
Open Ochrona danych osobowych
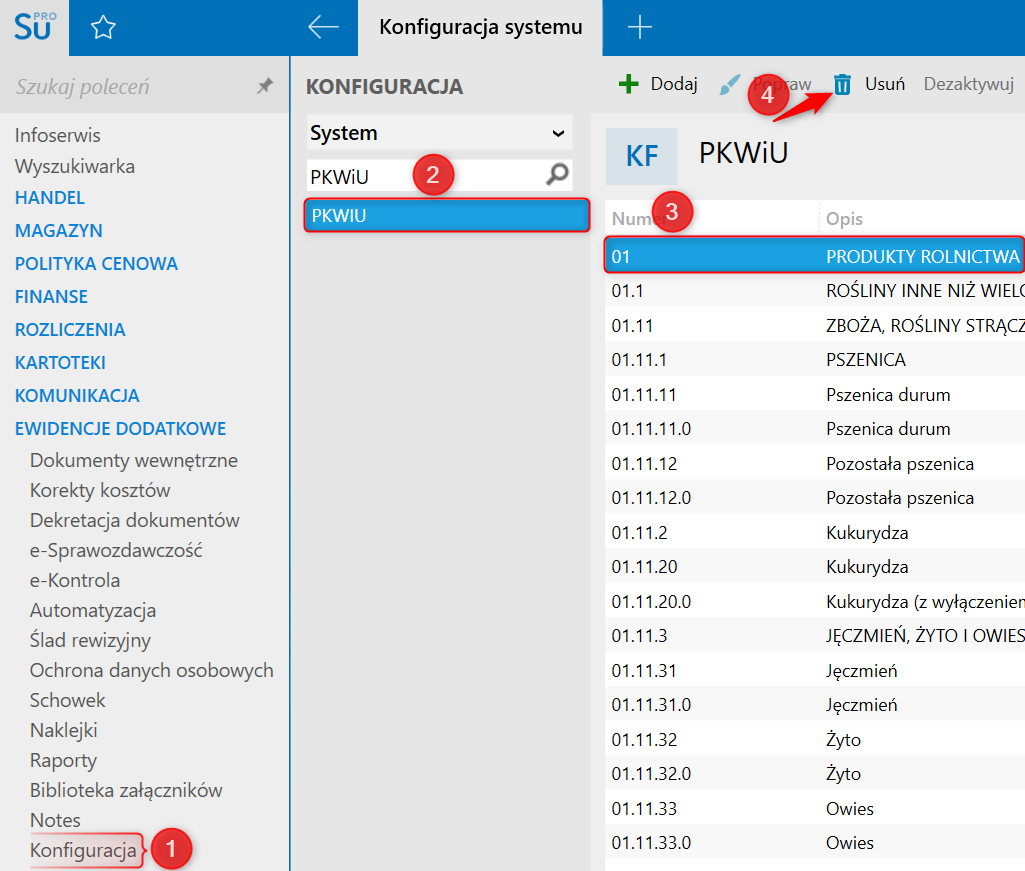point(152,670)
